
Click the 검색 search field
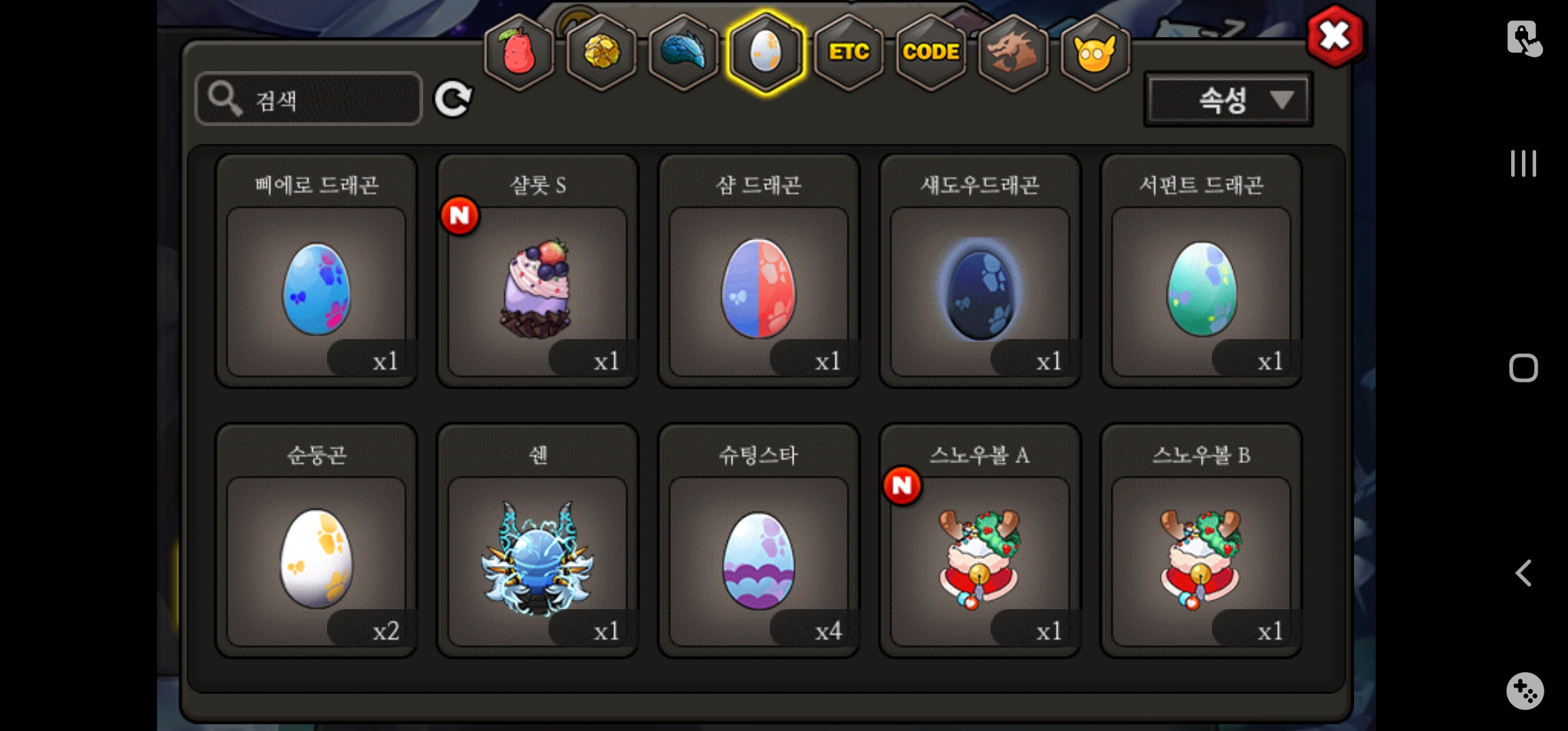[309, 99]
